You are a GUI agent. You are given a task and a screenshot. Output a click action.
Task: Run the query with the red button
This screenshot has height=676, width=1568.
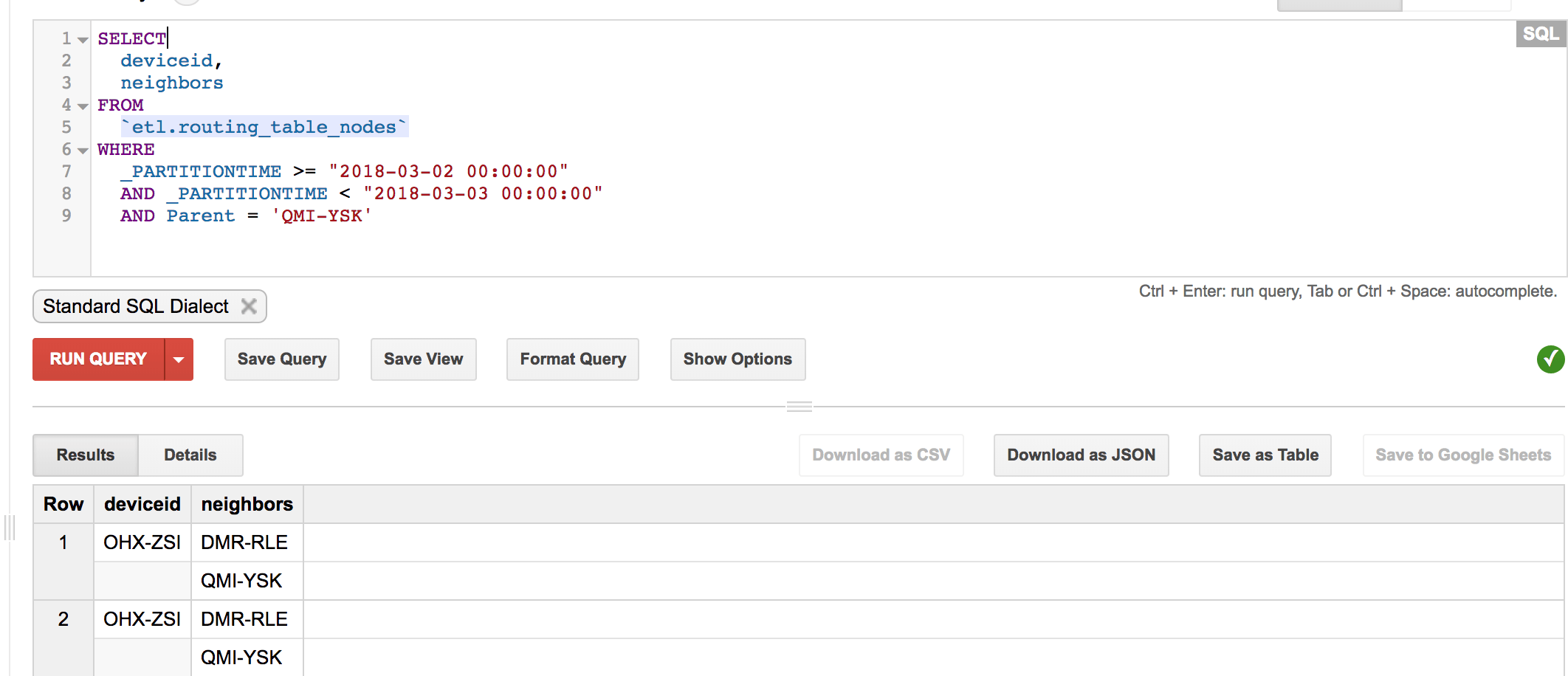point(98,359)
